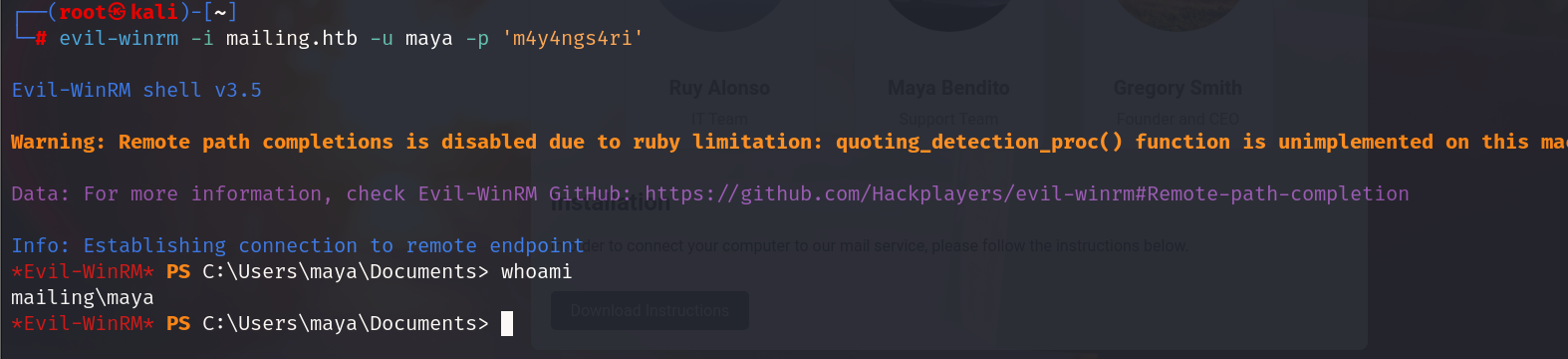The width and height of the screenshot is (1568, 359).
Task: Click the orange Warning label
Action: (58, 142)
